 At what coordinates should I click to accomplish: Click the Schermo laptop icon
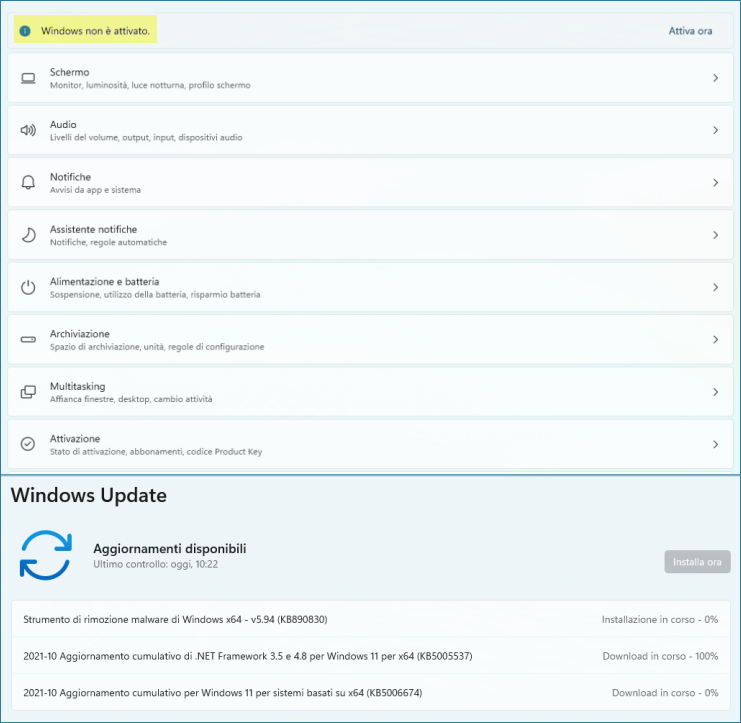28,78
